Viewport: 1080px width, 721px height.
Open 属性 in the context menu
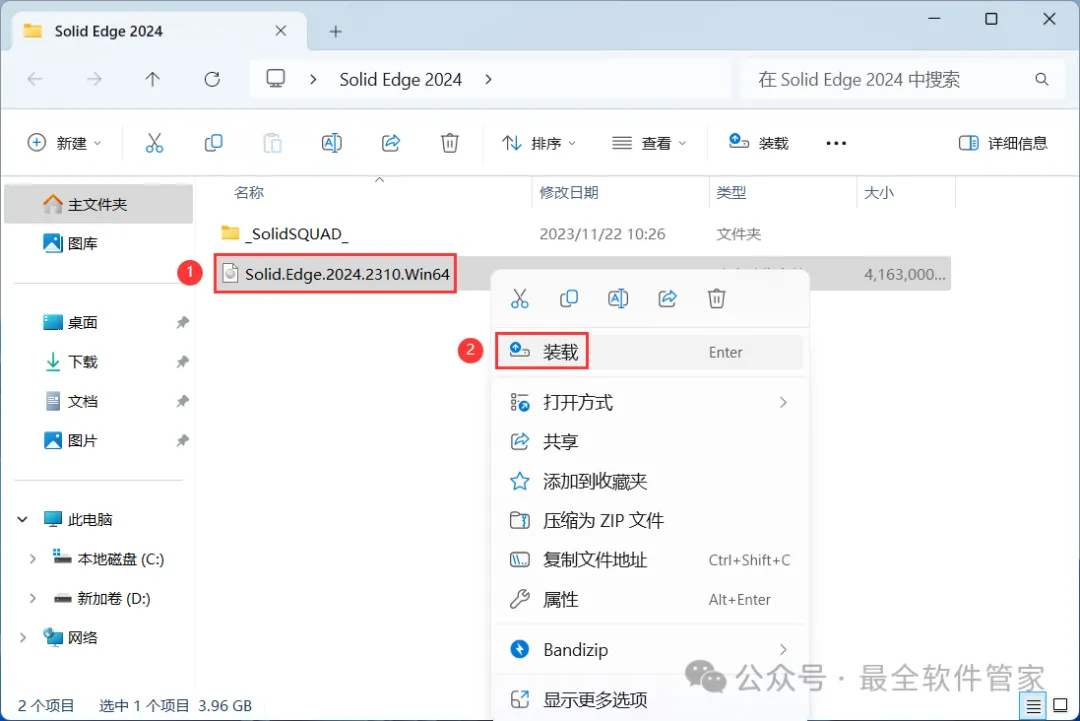click(x=650, y=600)
